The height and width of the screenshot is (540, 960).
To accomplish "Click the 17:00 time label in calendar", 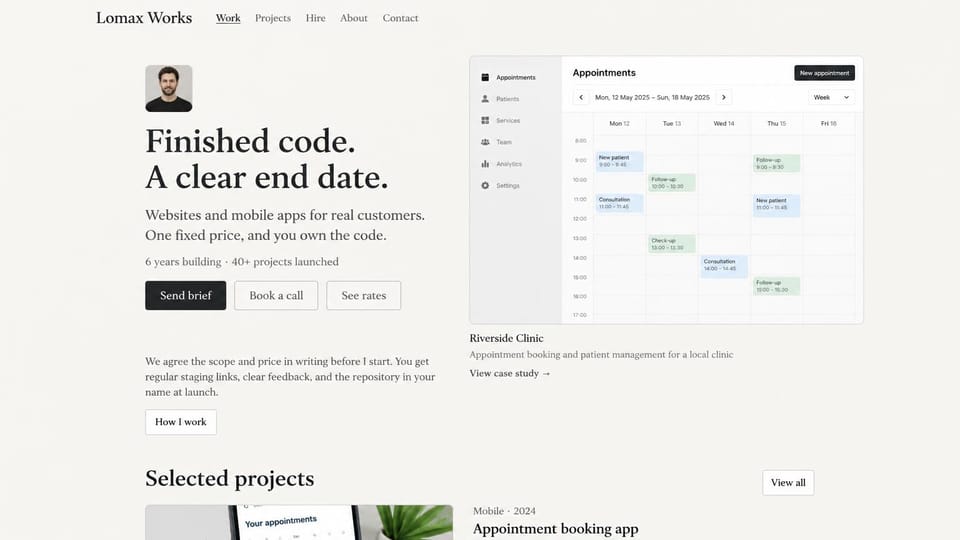I will click(580, 315).
